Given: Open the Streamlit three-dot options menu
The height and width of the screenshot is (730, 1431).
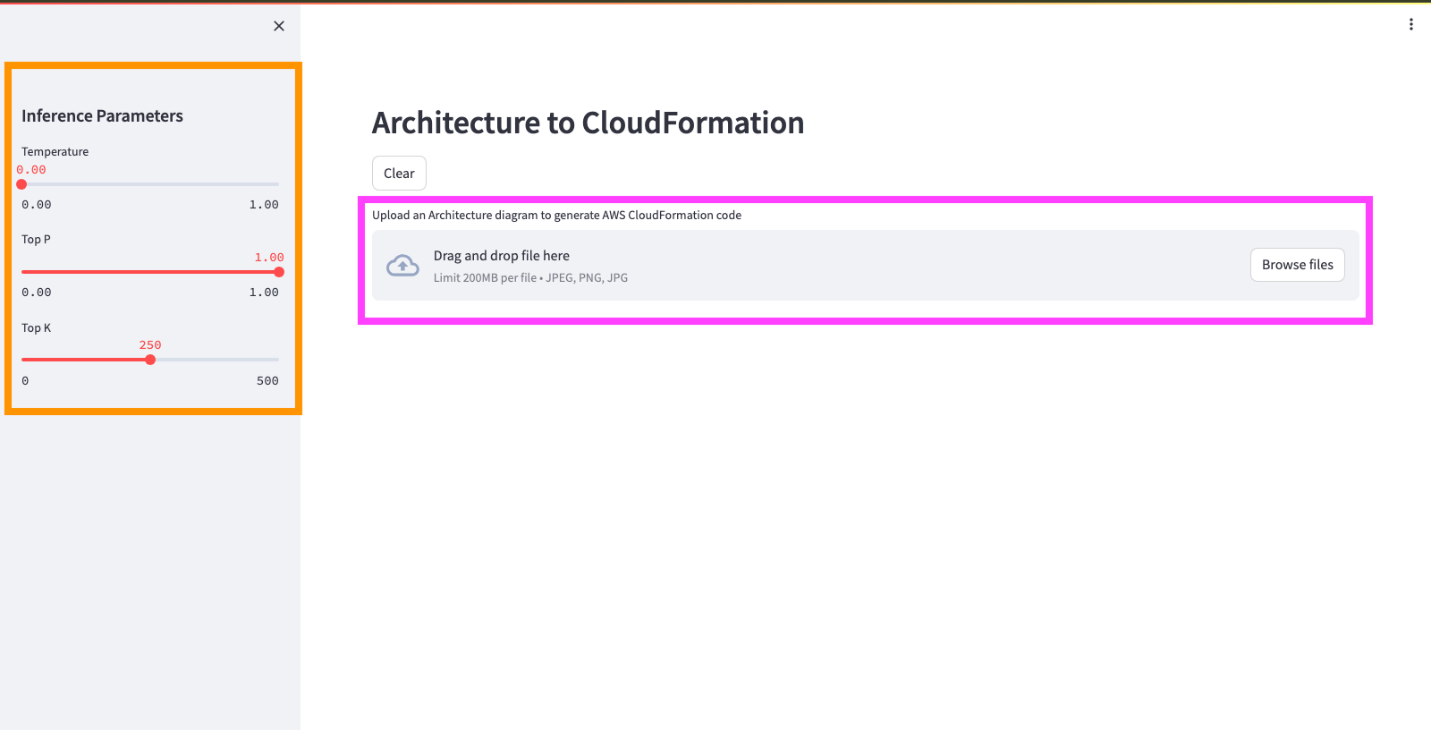Looking at the screenshot, I should pos(1411,23).
